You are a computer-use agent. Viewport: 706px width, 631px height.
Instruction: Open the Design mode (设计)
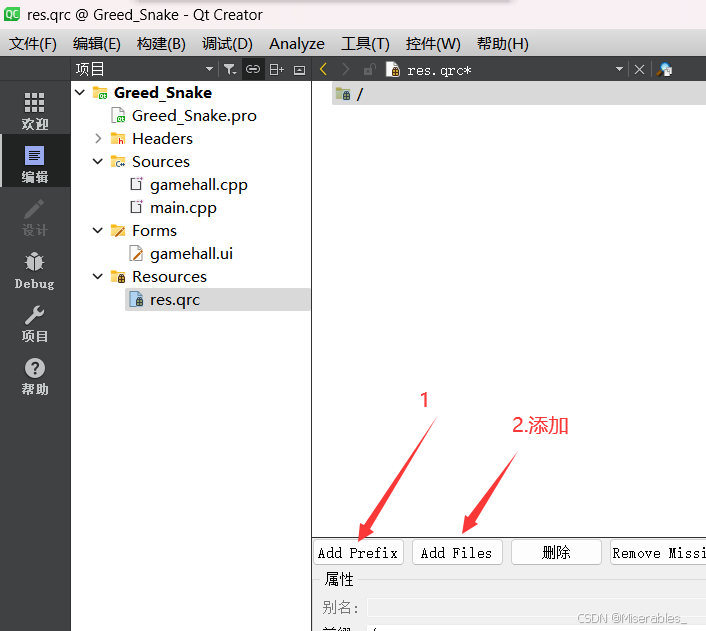[x=35, y=218]
